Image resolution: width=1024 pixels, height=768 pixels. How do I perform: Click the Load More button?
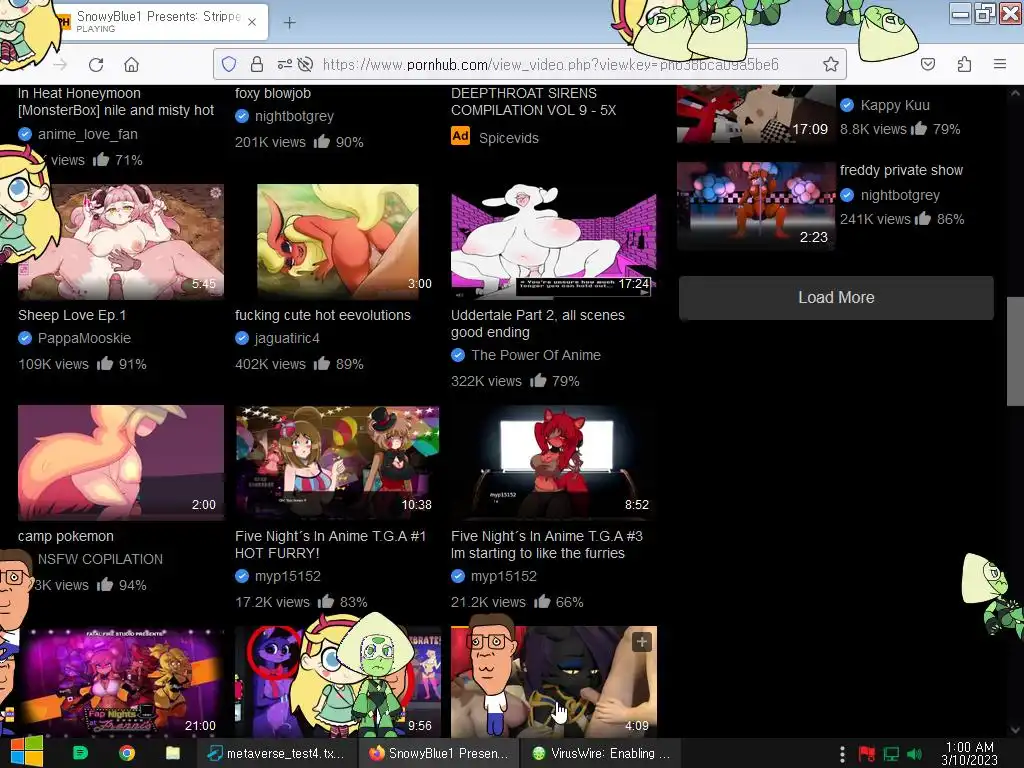click(x=836, y=298)
